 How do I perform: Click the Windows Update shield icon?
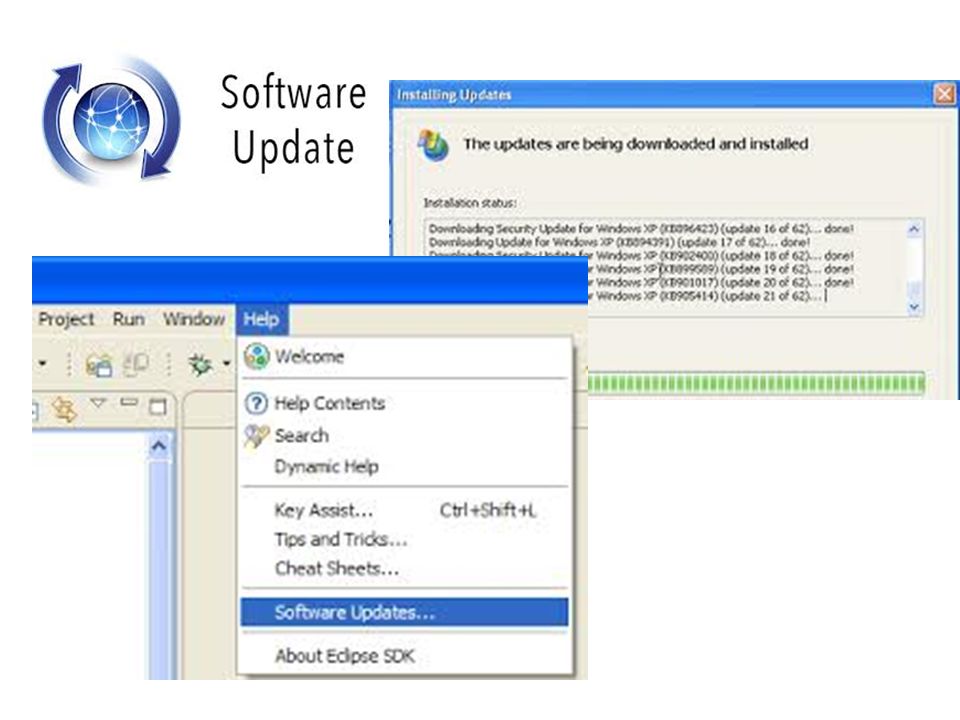pos(433,146)
